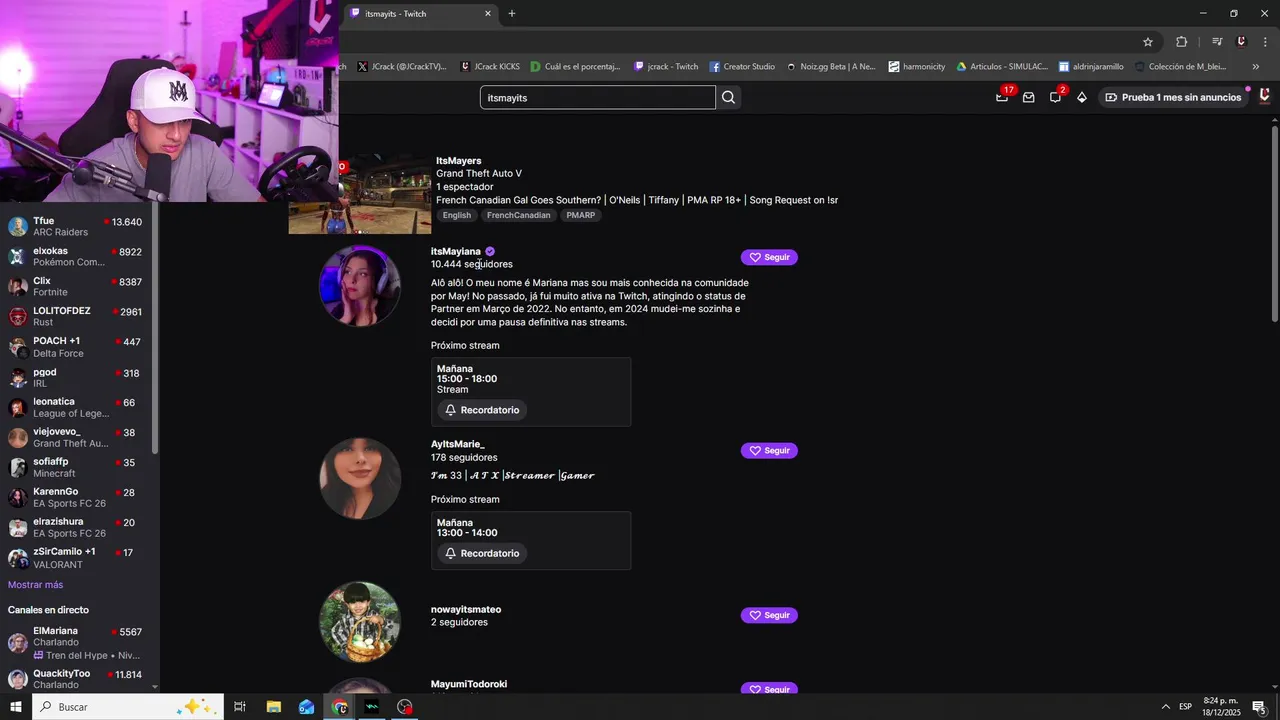Screen dimensions: 1280x720
Task: Open sofiaffp channel in sidebar
Action: [76, 467]
